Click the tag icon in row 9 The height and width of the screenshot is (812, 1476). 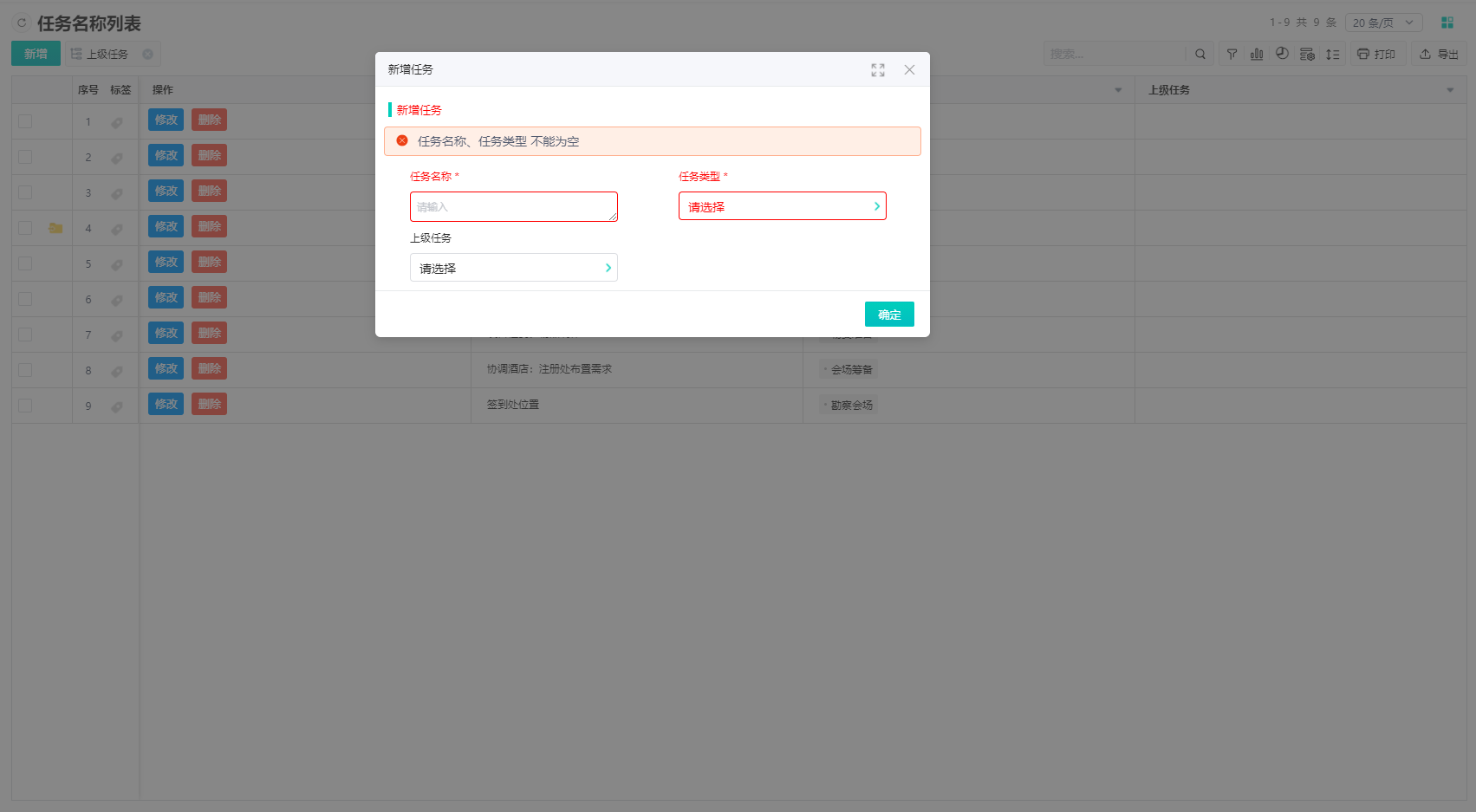click(x=117, y=406)
